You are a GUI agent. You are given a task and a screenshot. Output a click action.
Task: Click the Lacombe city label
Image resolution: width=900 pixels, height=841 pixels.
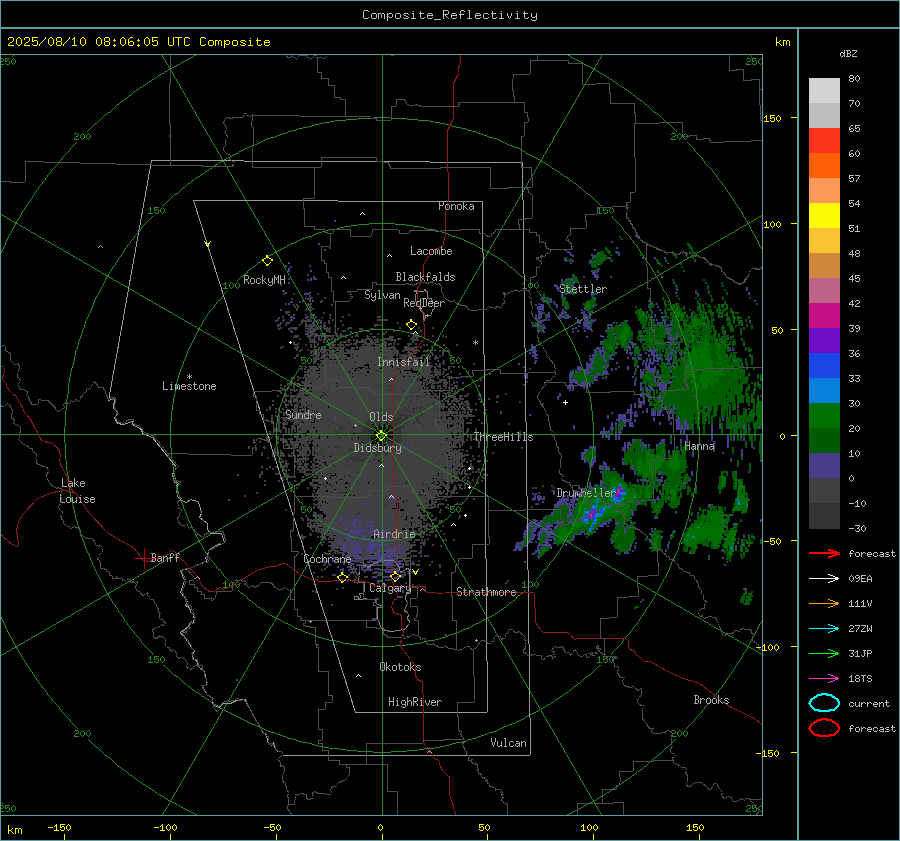(431, 251)
